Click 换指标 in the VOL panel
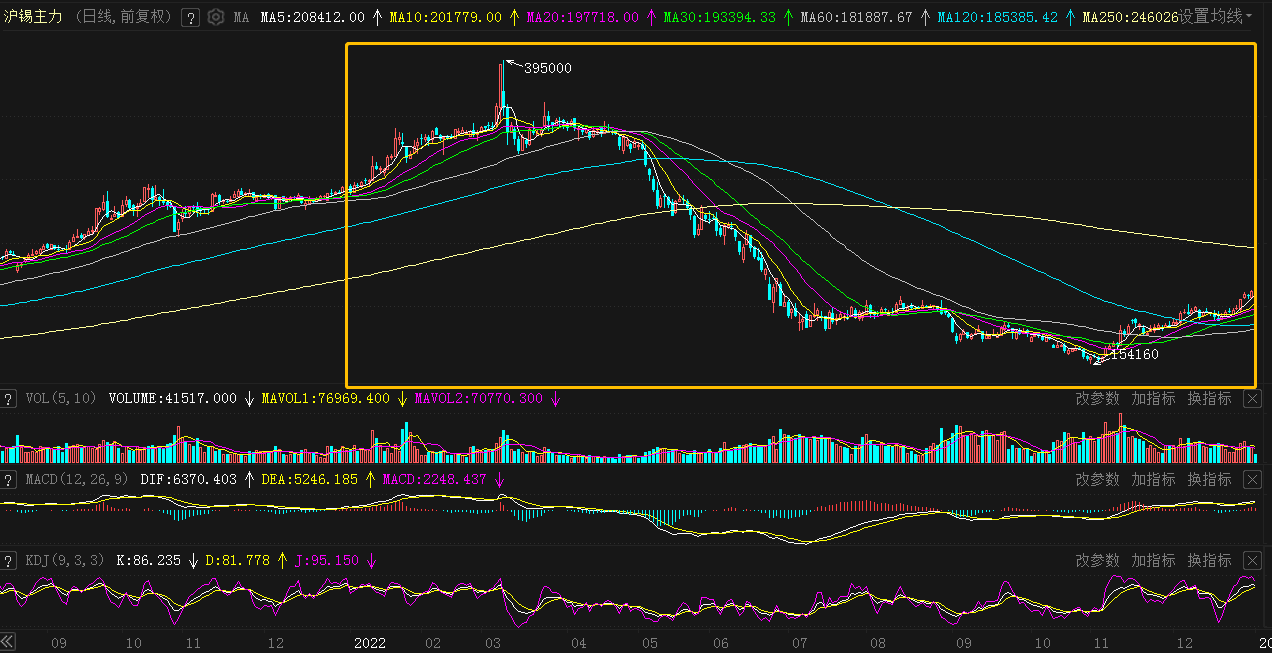The width and height of the screenshot is (1272, 653). point(1209,399)
